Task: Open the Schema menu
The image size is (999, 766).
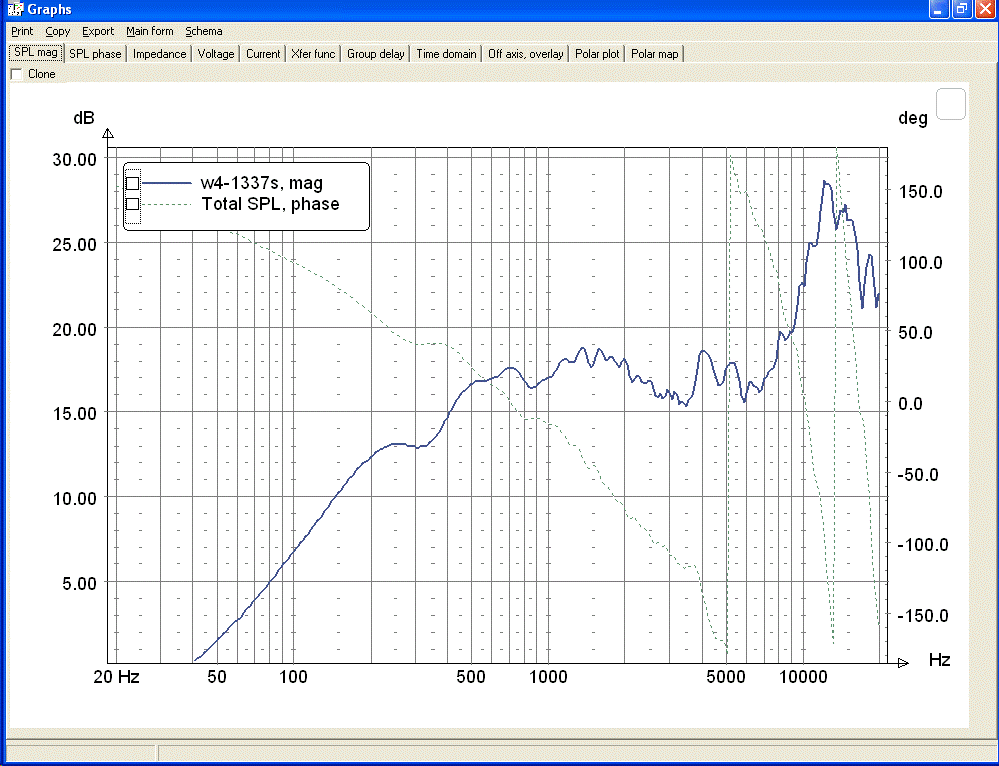Action: click(204, 31)
